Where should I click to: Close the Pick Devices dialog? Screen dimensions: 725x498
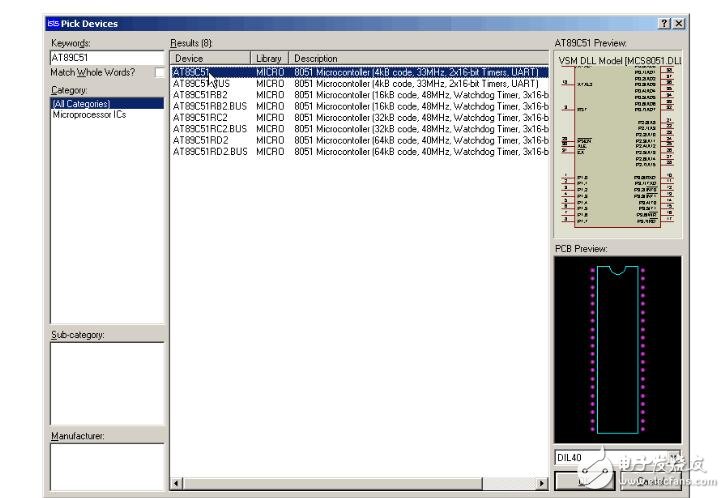click(679, 23)
